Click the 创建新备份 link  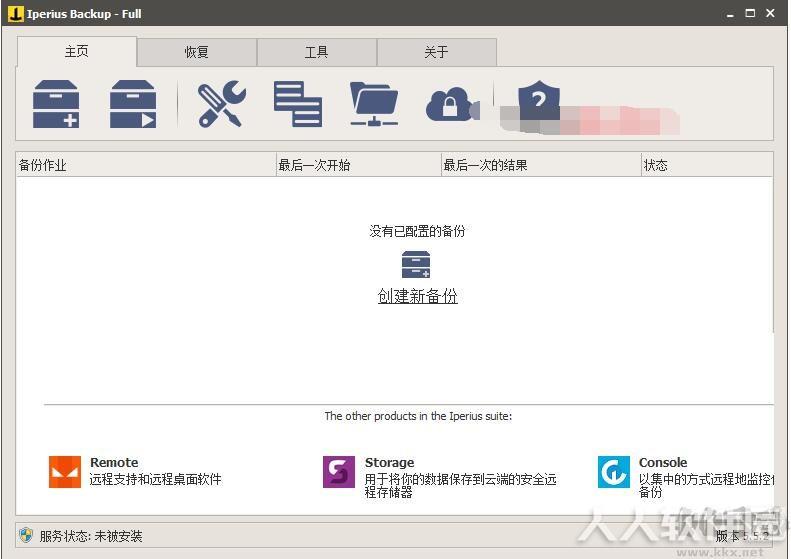[418, 296]
